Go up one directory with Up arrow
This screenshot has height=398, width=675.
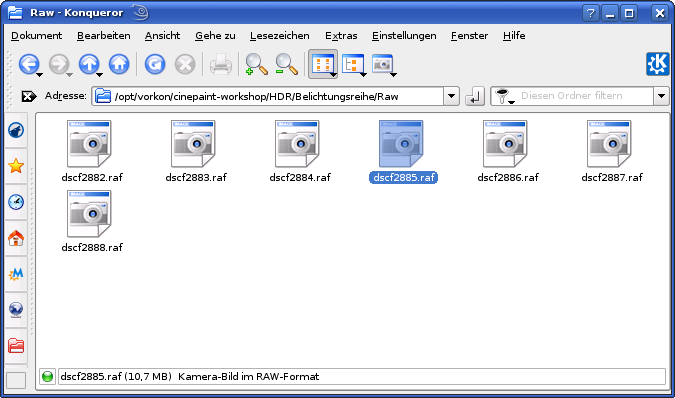(x=89, y=65)
